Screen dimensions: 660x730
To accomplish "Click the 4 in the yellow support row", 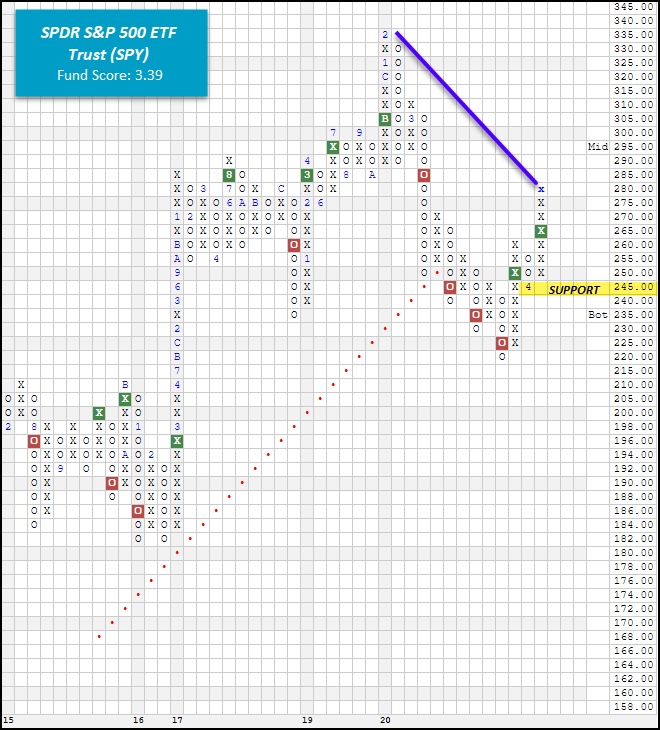I will (528, 287).
